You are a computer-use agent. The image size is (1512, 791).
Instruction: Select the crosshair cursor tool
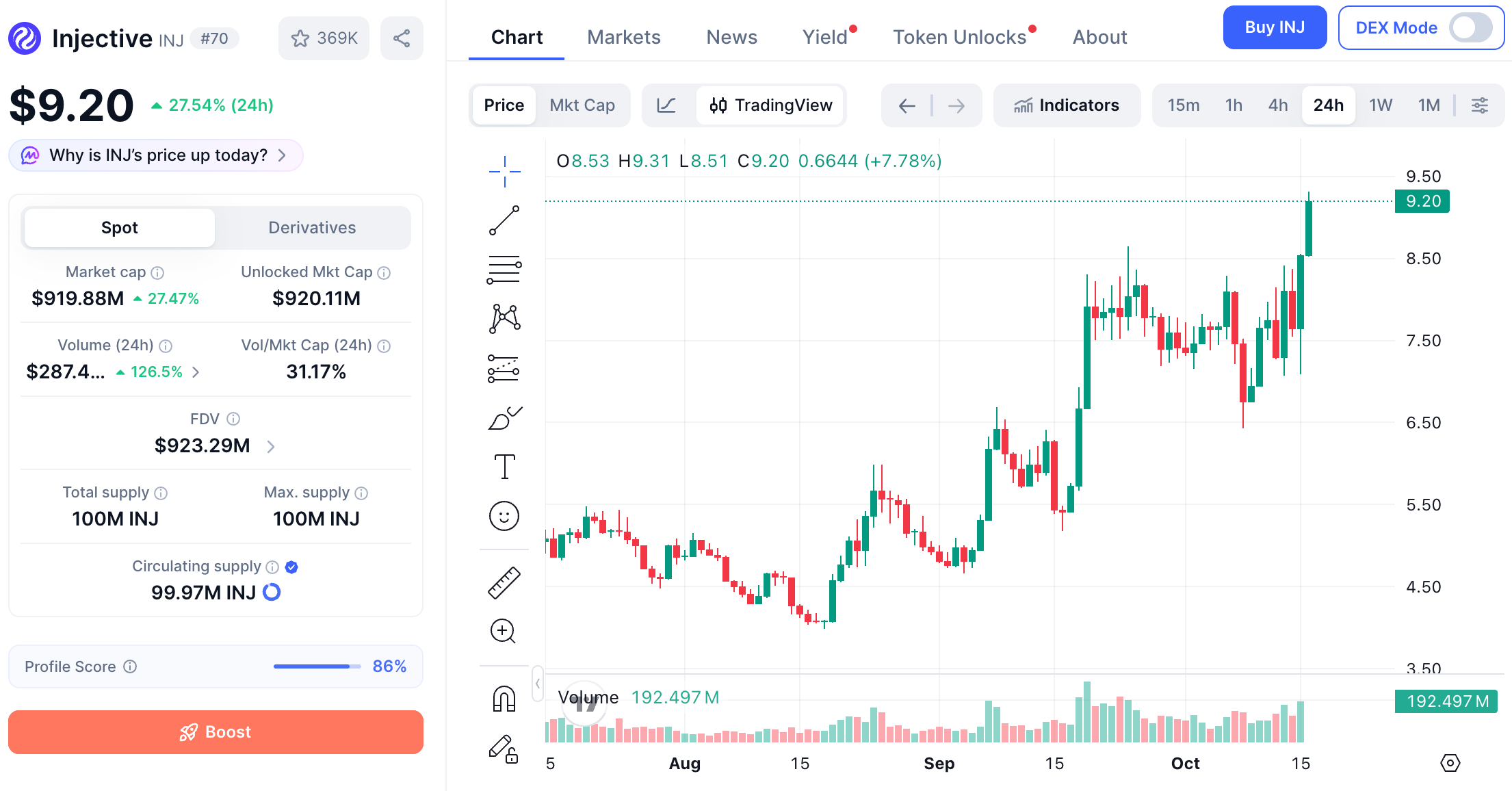tap(504, 171)
